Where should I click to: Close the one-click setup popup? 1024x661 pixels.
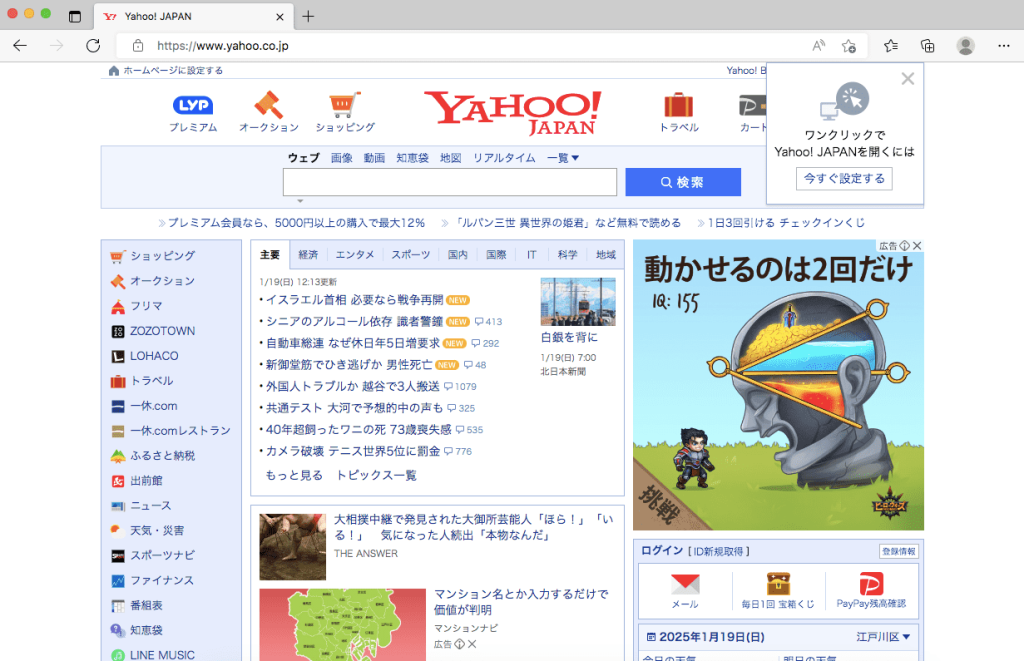tap(908, 79)
